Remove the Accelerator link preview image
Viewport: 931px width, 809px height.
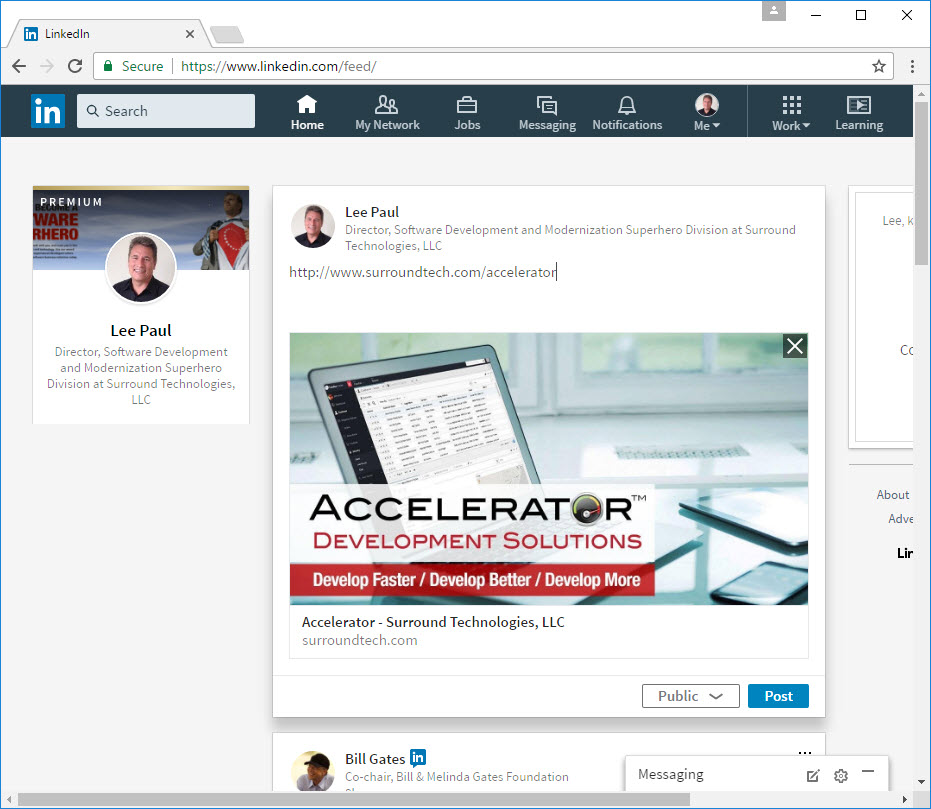(795, 346)
